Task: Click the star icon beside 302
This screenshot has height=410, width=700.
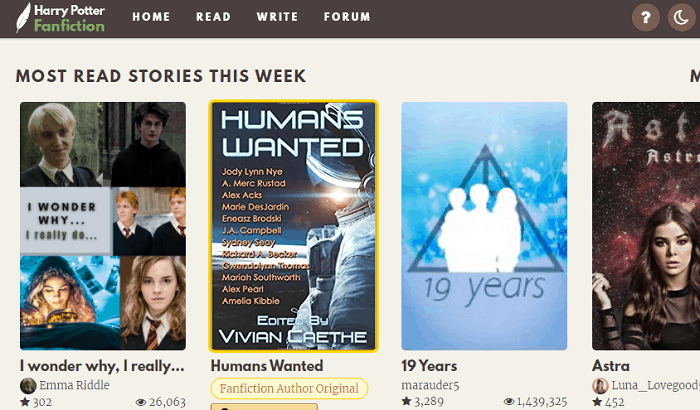Action: [x=25, y=402]
